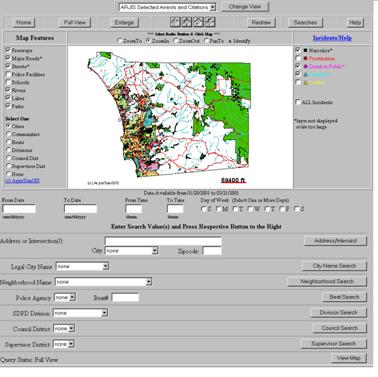
Task: Click the Redraw button
Action: click(x=261, y=22)
